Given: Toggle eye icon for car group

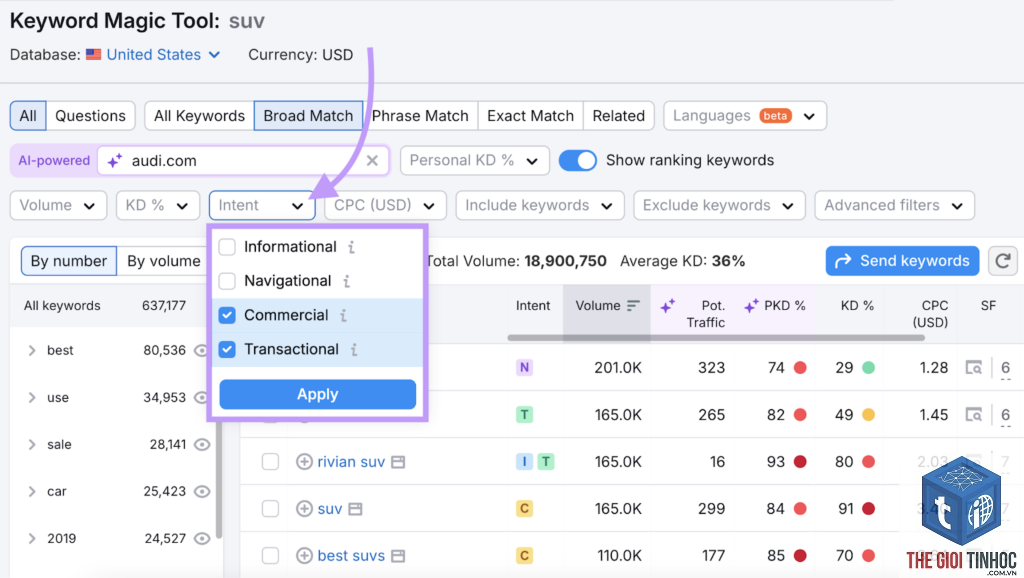Looking at the screenshot, I should (202, 492).
